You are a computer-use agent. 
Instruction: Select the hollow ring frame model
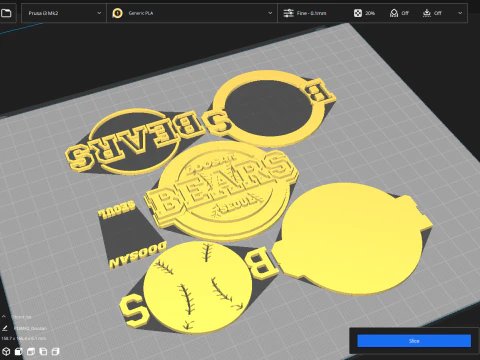click(x=270, y=108)
